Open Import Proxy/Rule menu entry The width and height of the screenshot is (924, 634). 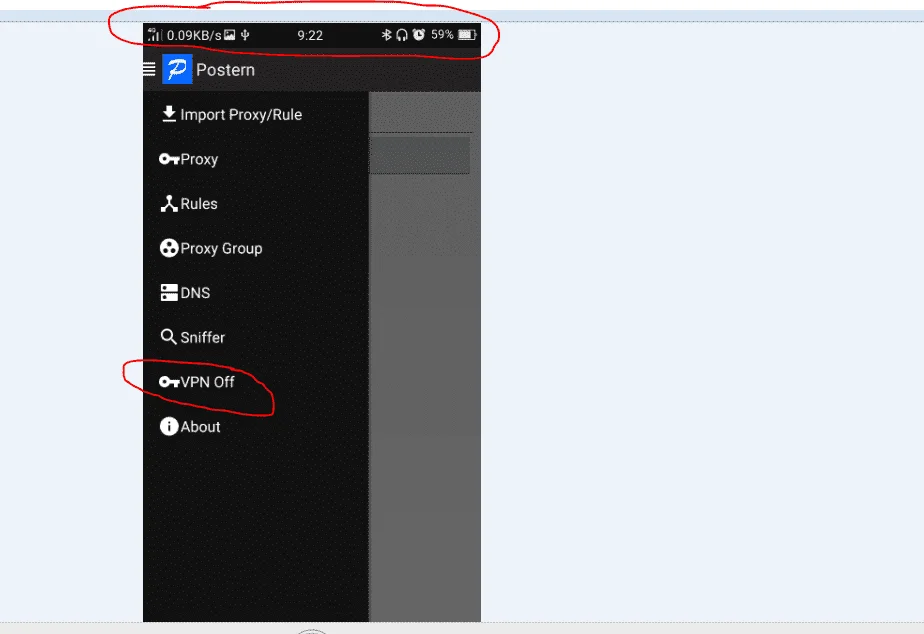click(x=256, y=114)
